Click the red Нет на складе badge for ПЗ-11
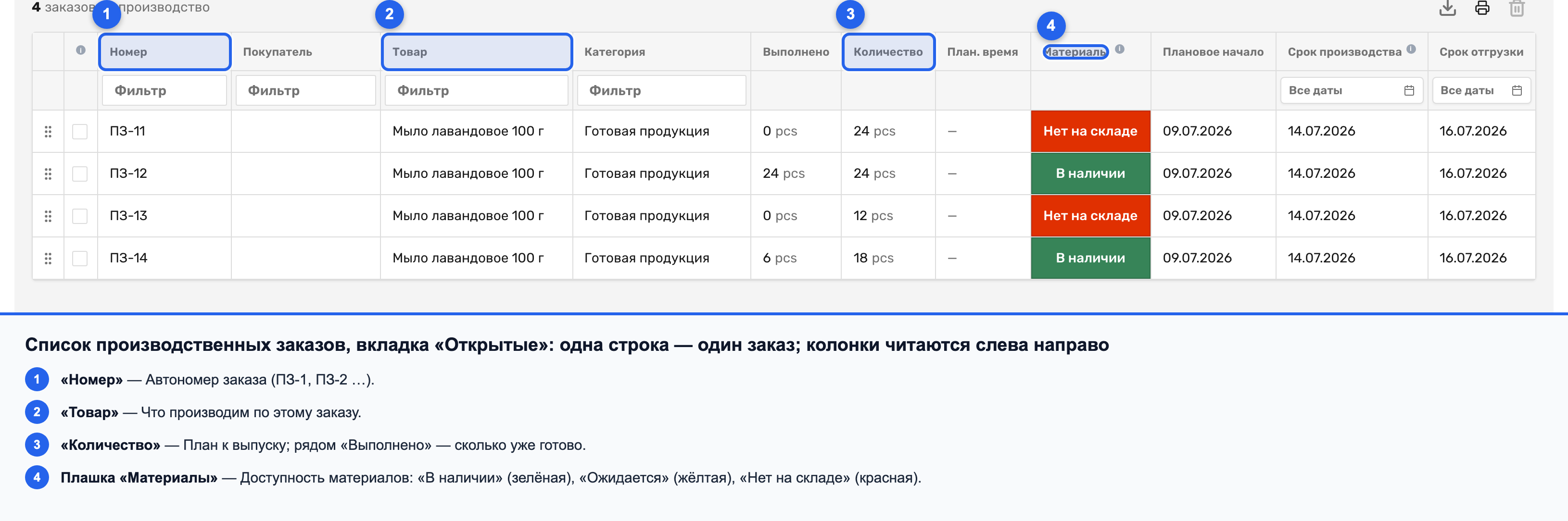 coord(1090,131)
